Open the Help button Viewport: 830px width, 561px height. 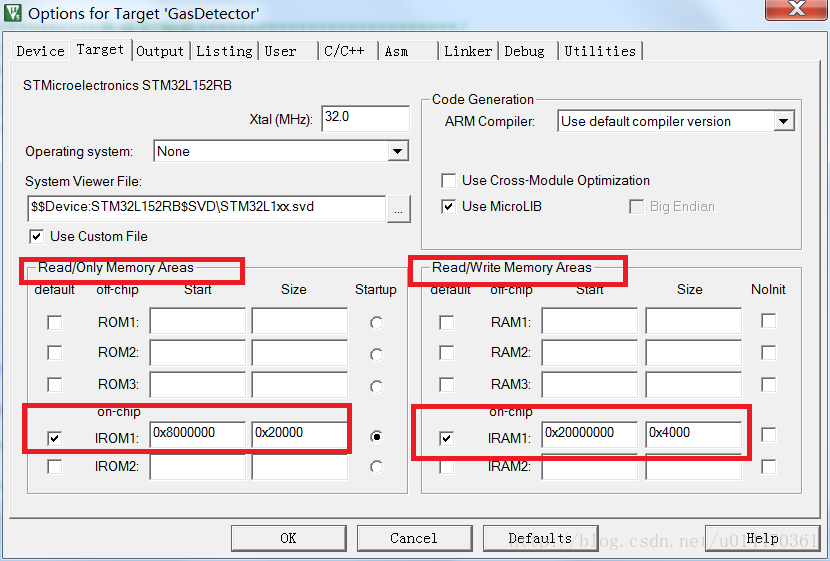(762, 538)
